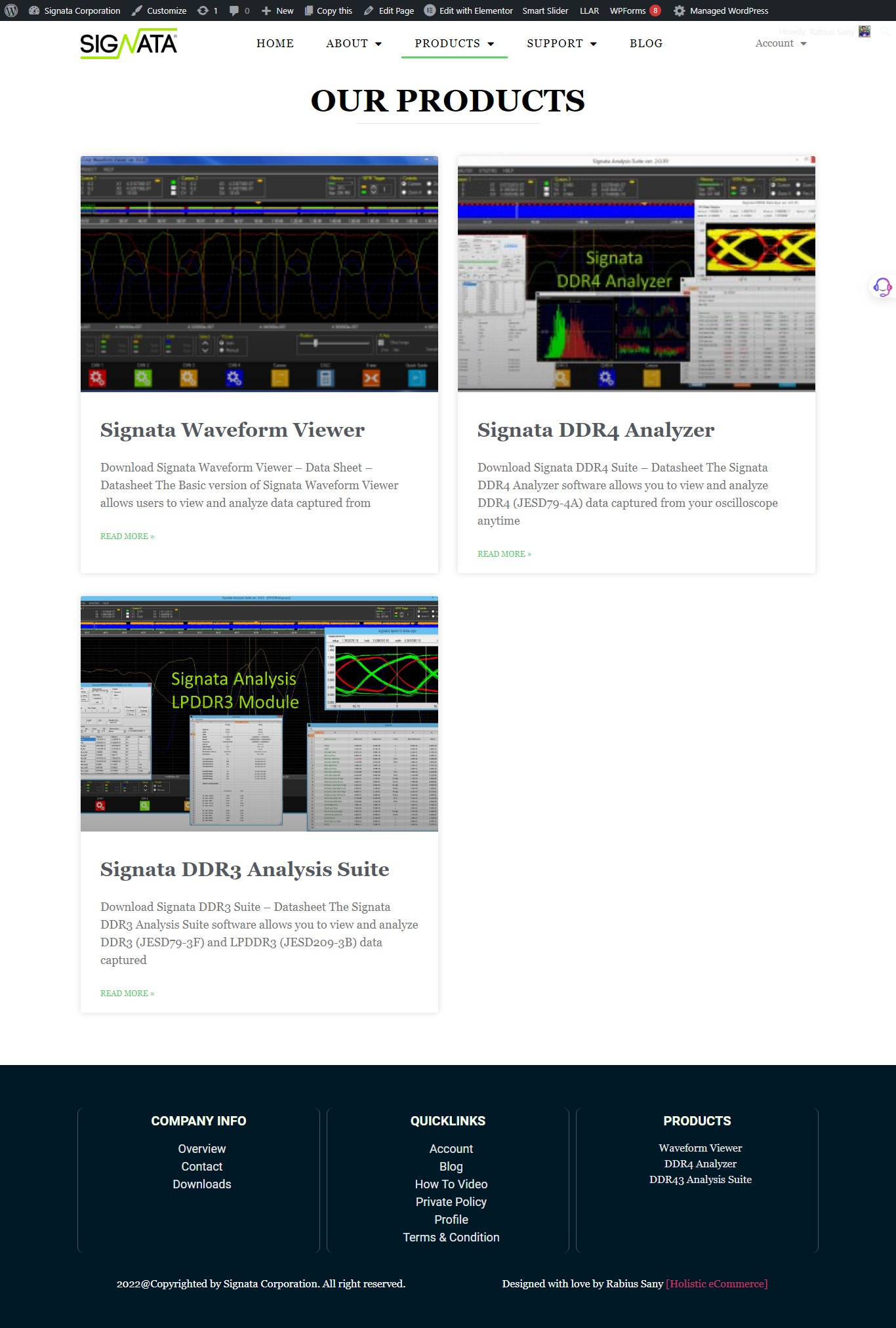Screen dimensions: 896x1328
Task: Open the Signata Corporation dashboard link
Action: click(75, 10)
